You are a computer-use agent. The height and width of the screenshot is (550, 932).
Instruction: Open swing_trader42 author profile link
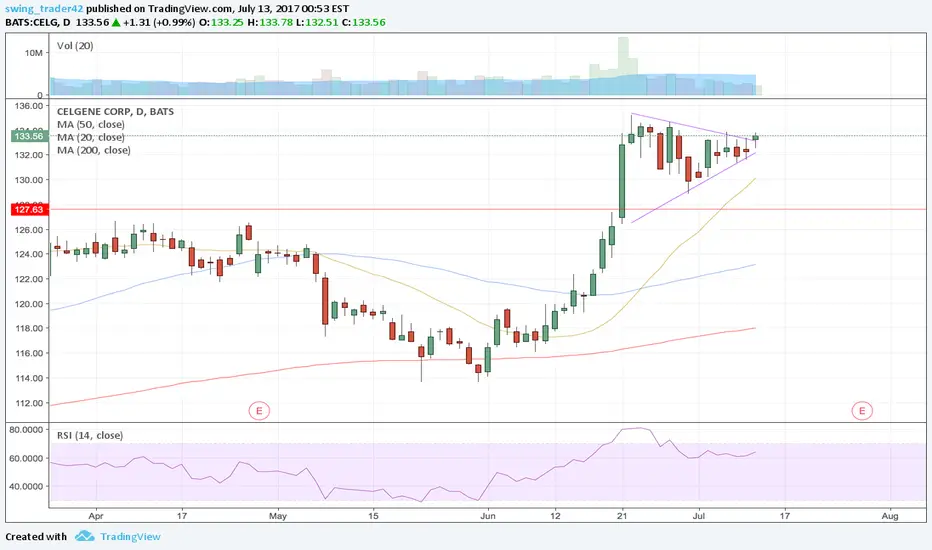coord(44,9)
